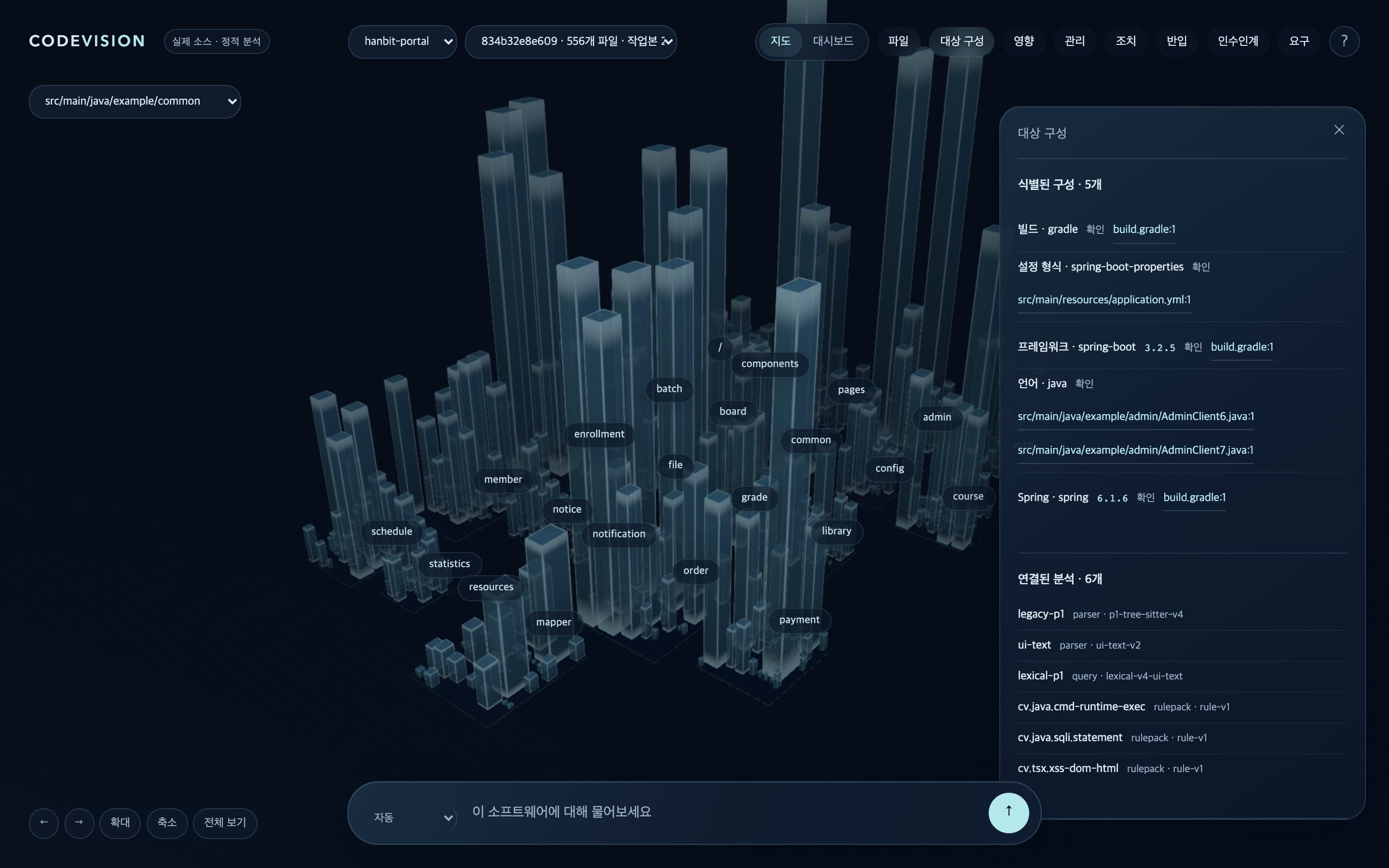Open the 반입 tab
This screenshot has width=1389, height=868.
(x=1177, y=41)
